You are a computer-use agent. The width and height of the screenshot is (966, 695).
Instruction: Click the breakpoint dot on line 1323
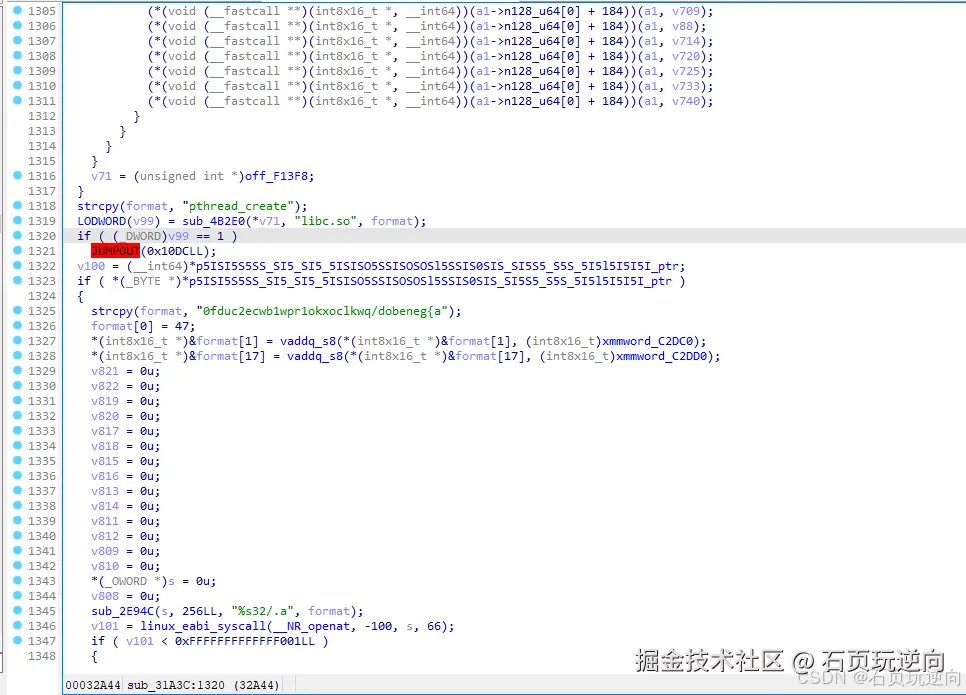coord(17,280)
